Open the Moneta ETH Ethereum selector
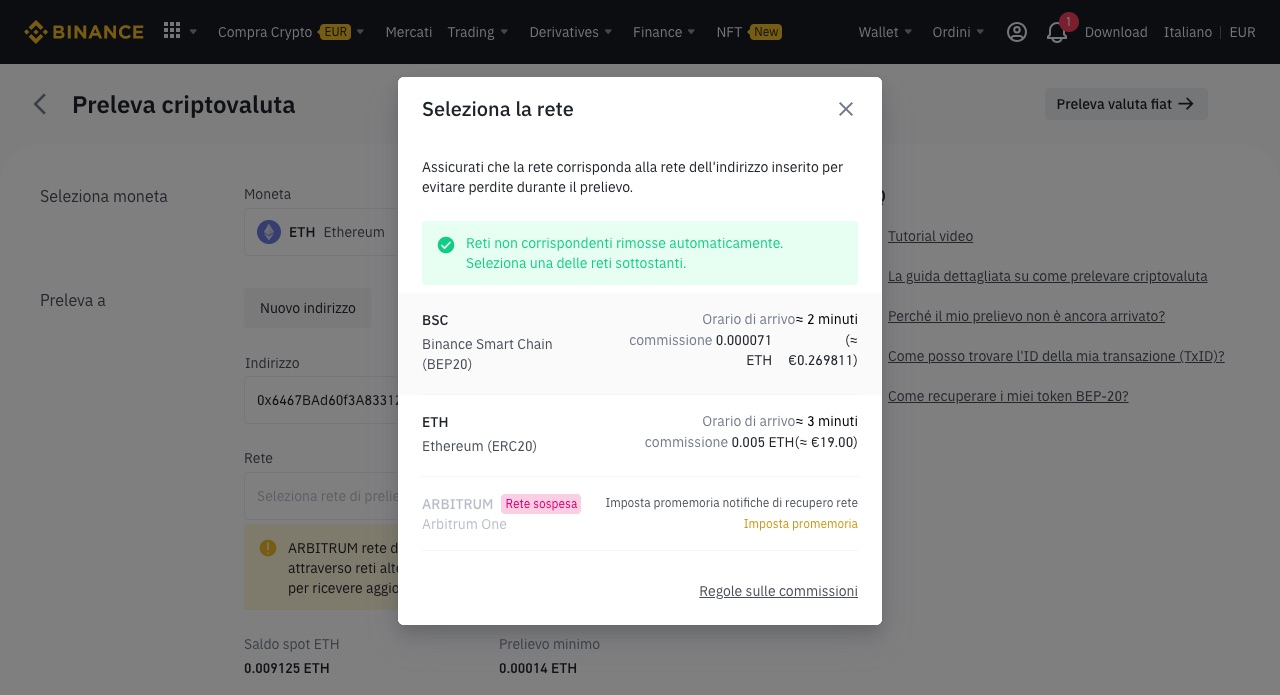Image resolution: width=1280 pixels, height=695 pixels. [x=321, y=232]
